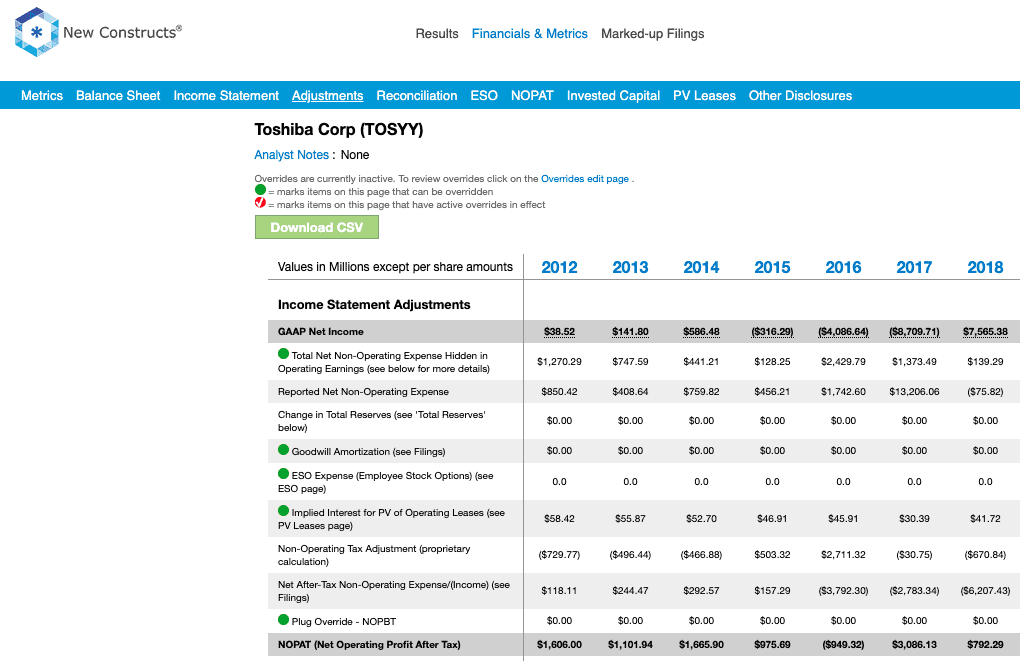Click Total Net Non-Operating Expense value $1,270.29

(x=559, y=362)
